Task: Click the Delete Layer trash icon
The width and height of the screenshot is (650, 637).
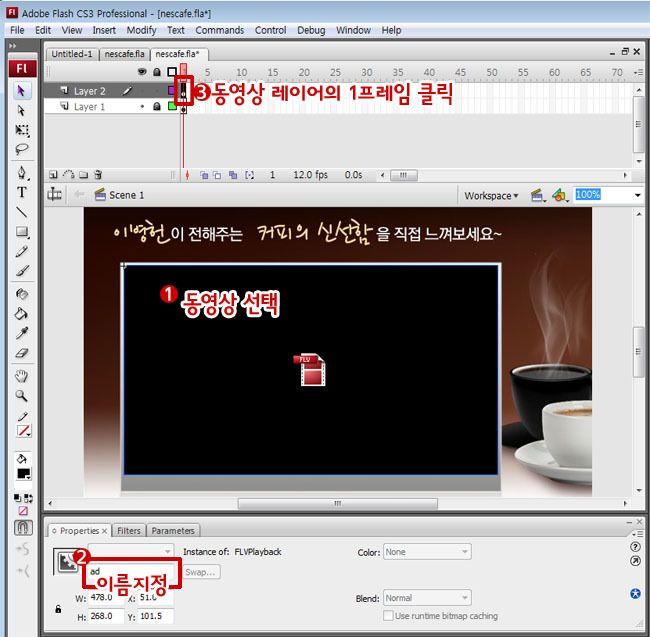Action: 98,175
